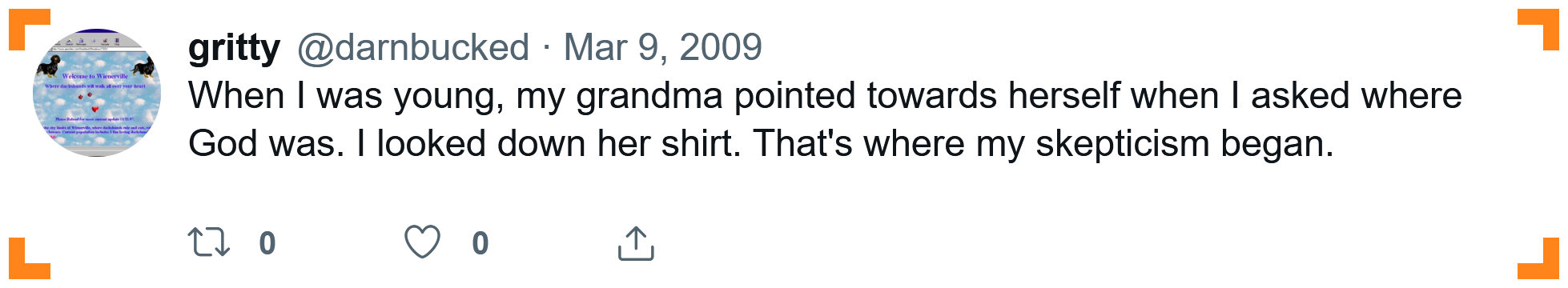Open gritty's circular profile avatar
The width and height of the screenshot is (1568, 288).
(x=97, y=93)
